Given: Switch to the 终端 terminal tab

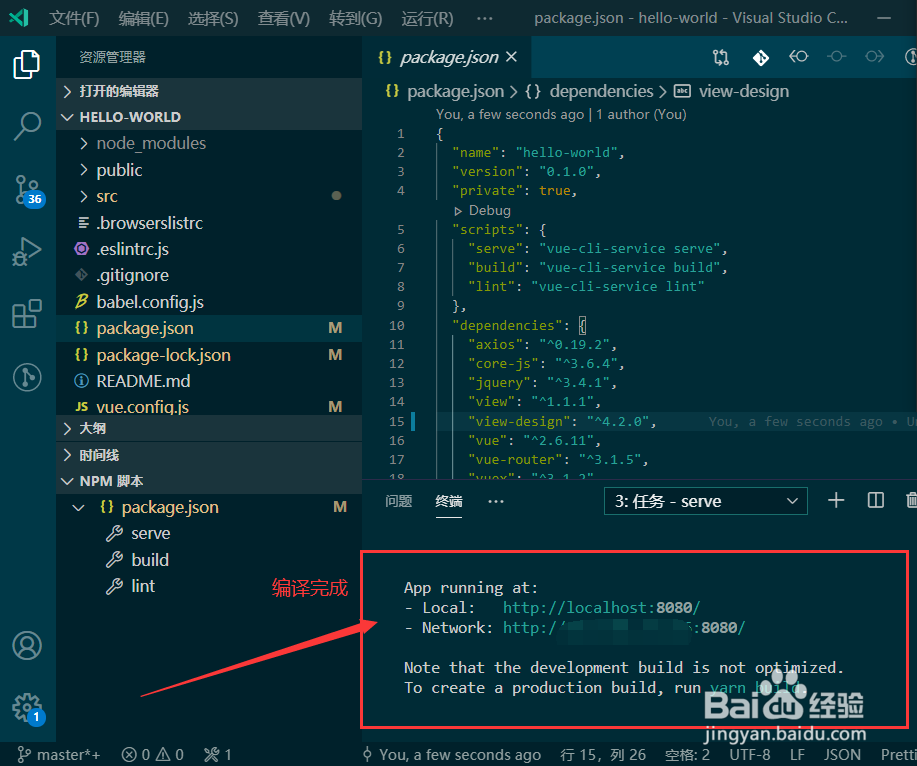Looking at the screenshot, I should pos(449,501).
